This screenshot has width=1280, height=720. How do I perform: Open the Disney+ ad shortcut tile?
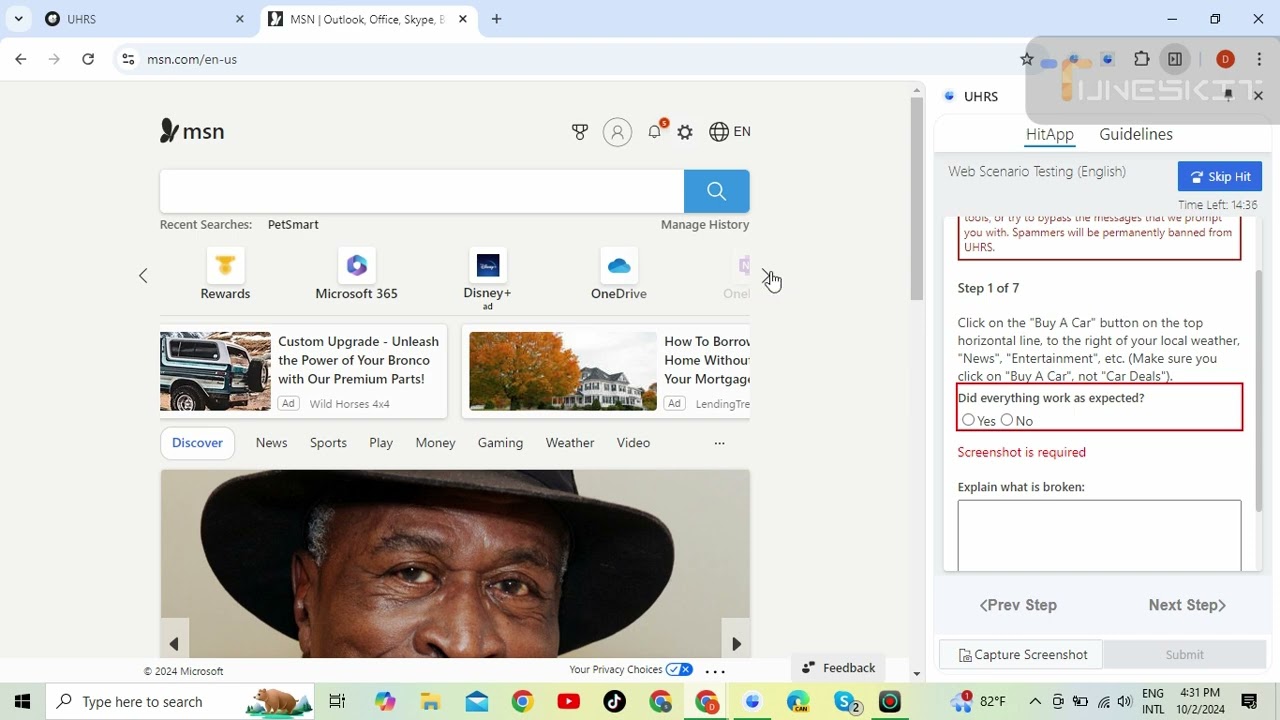pos(487,279)
